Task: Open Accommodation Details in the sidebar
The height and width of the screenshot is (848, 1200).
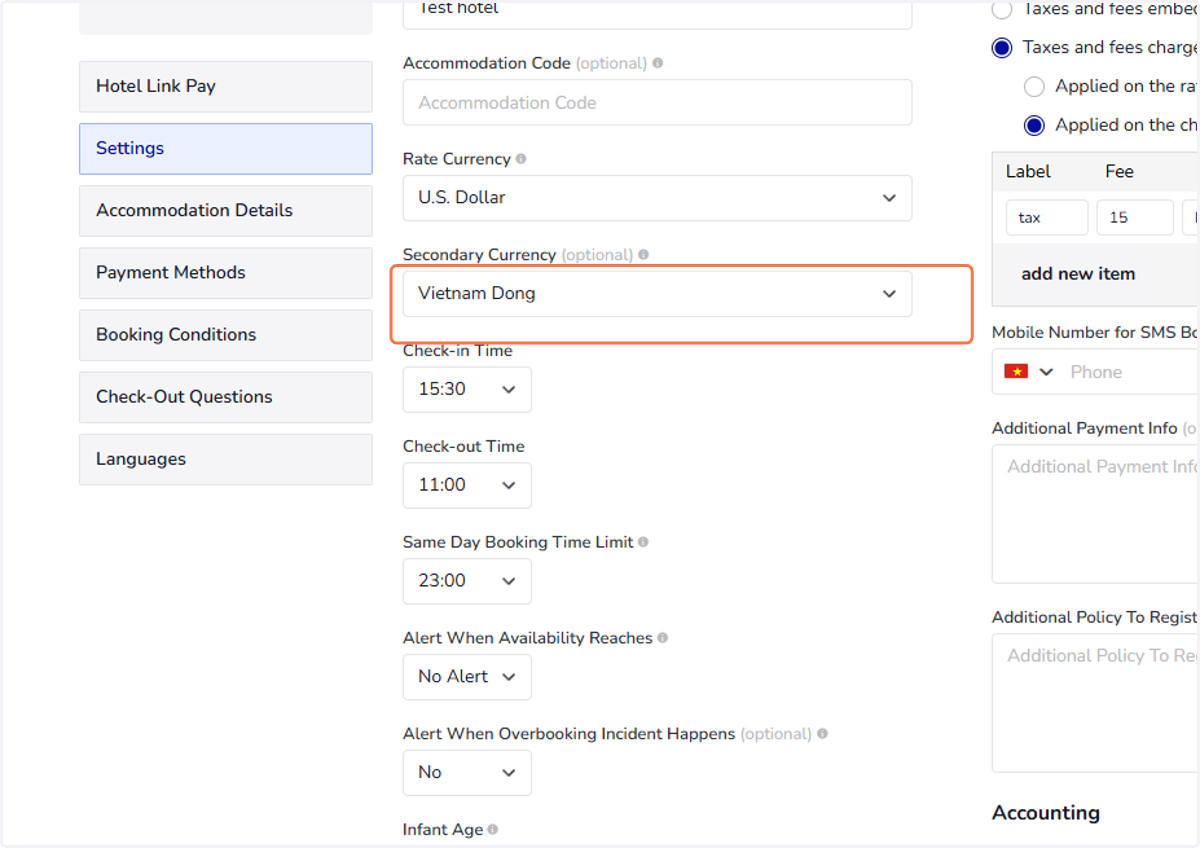Action: point(226,211)
